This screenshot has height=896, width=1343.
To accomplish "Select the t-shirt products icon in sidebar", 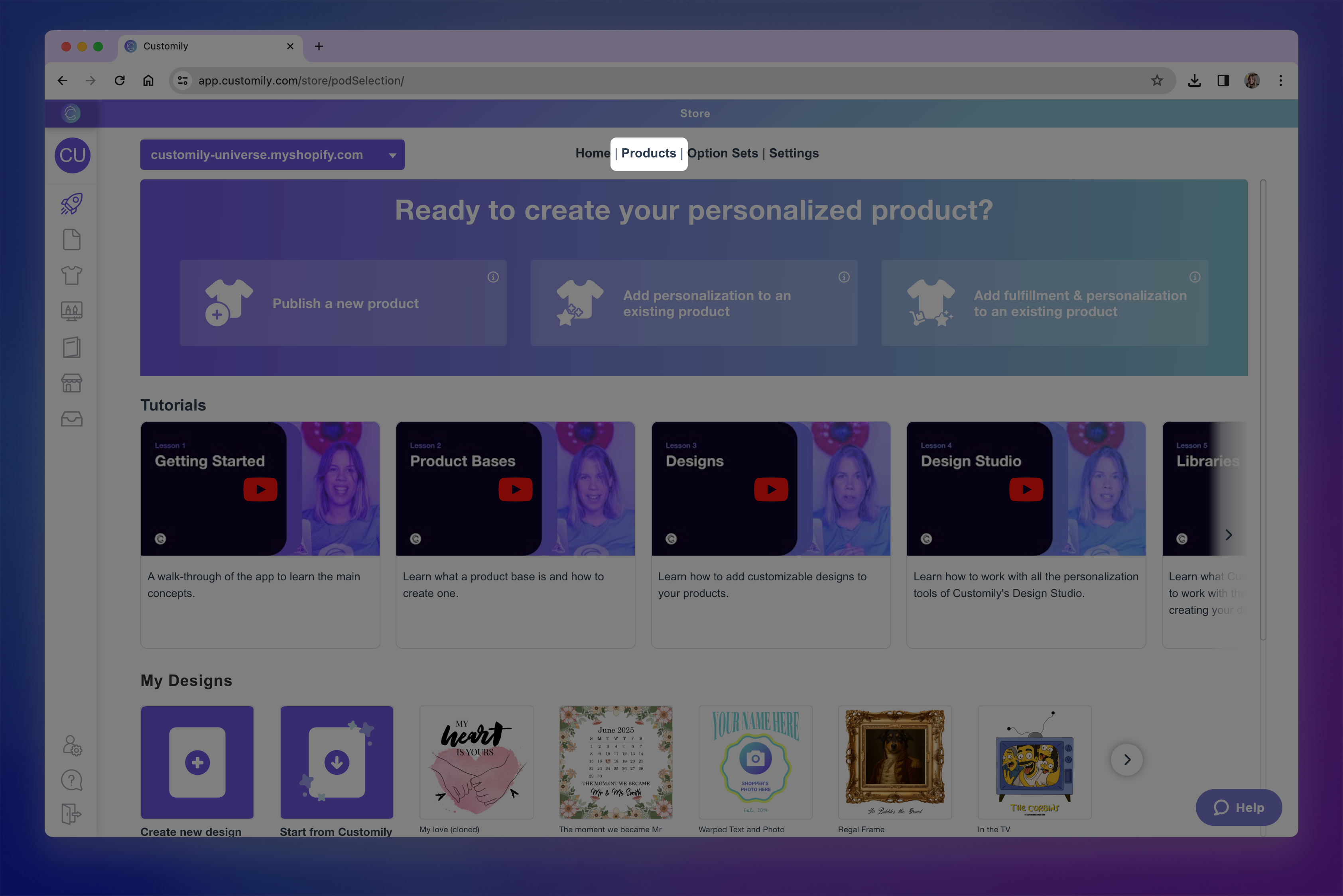I will click(71, 275).
